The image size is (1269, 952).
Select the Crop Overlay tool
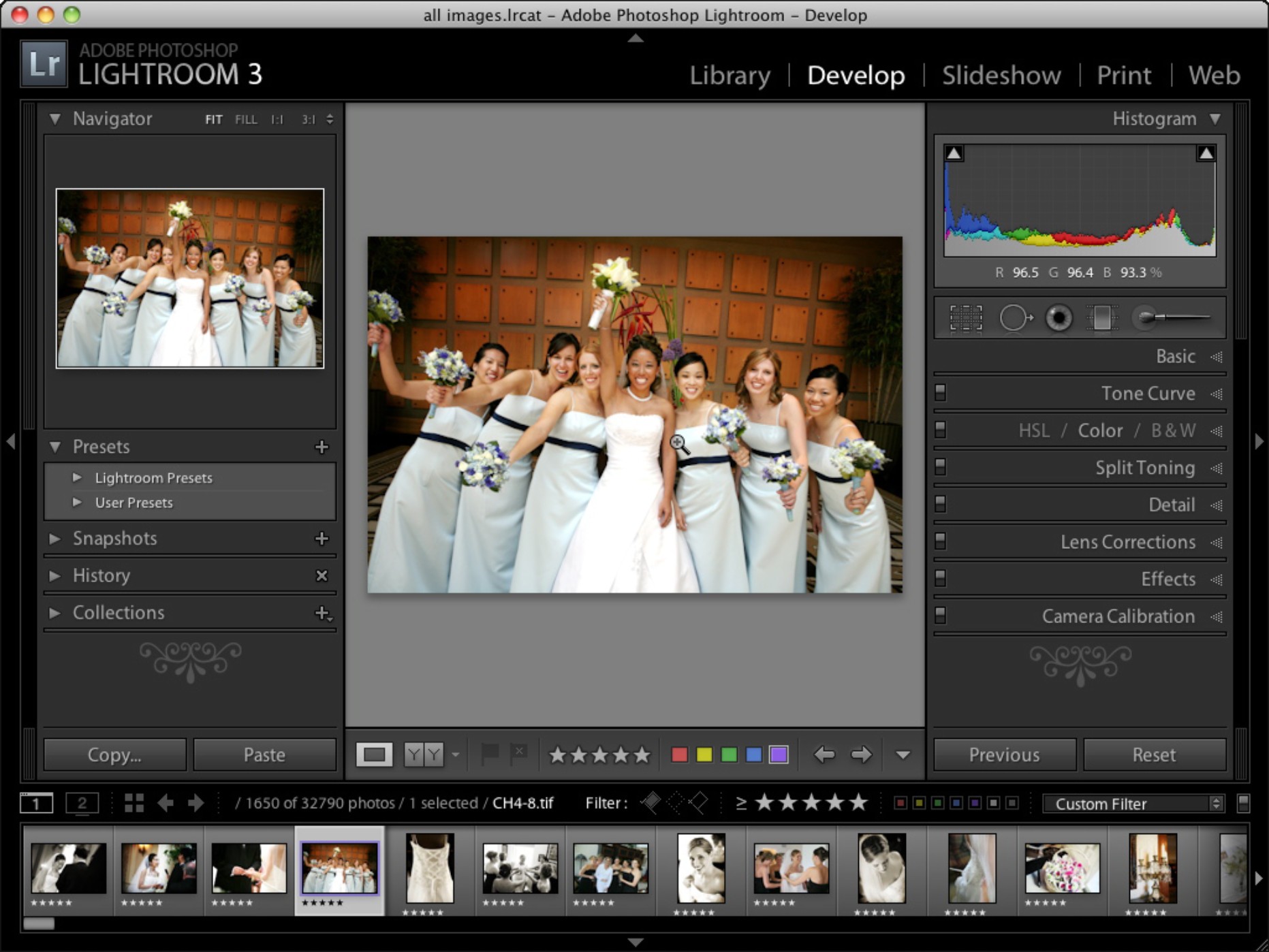[x=966, y=318]
